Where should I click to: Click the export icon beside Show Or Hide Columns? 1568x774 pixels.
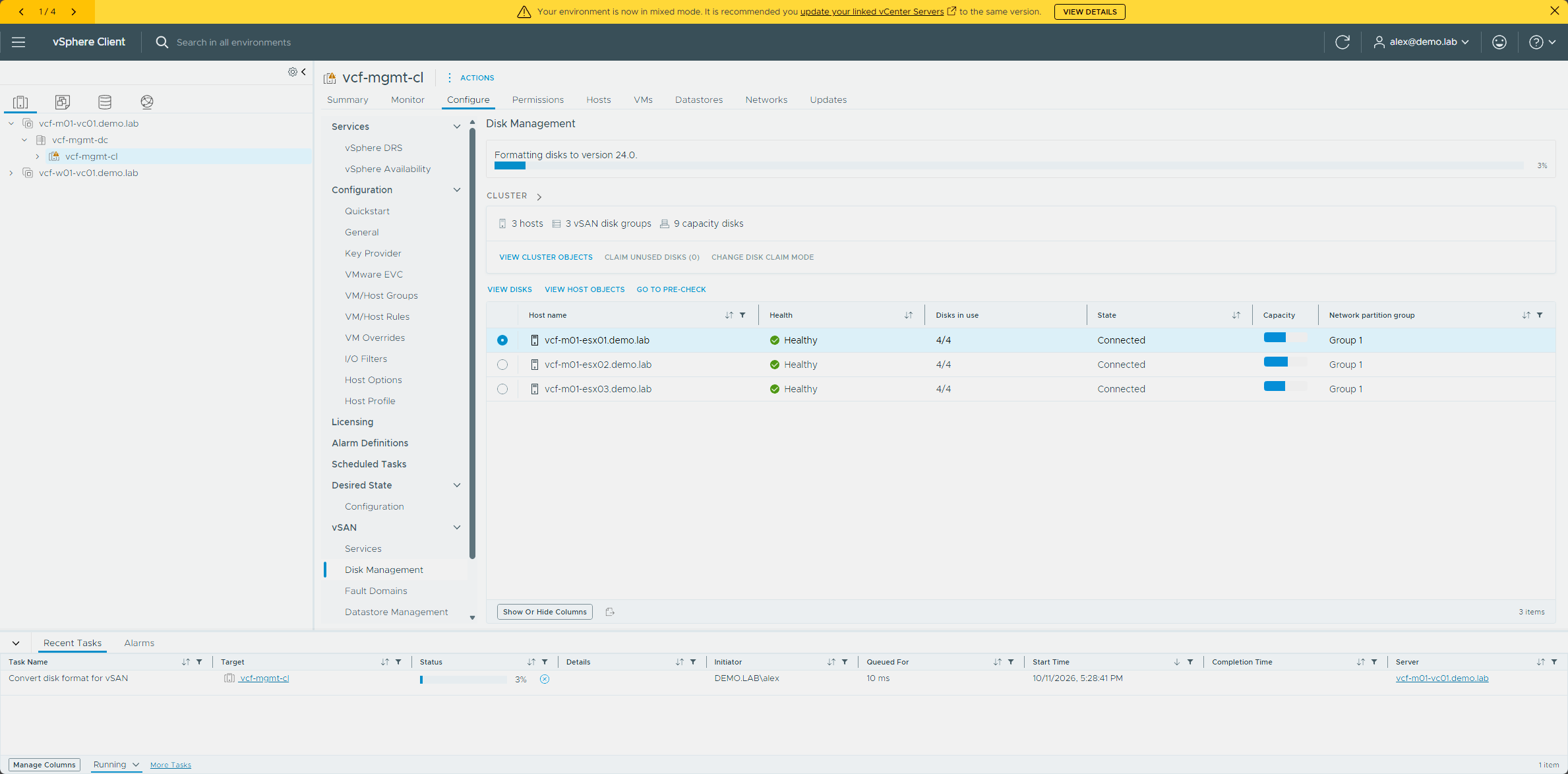(610, 612)
